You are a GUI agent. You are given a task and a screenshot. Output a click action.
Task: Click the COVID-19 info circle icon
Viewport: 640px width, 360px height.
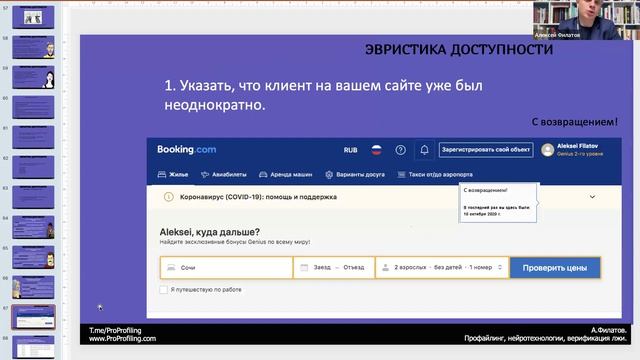tap(168, 197)
